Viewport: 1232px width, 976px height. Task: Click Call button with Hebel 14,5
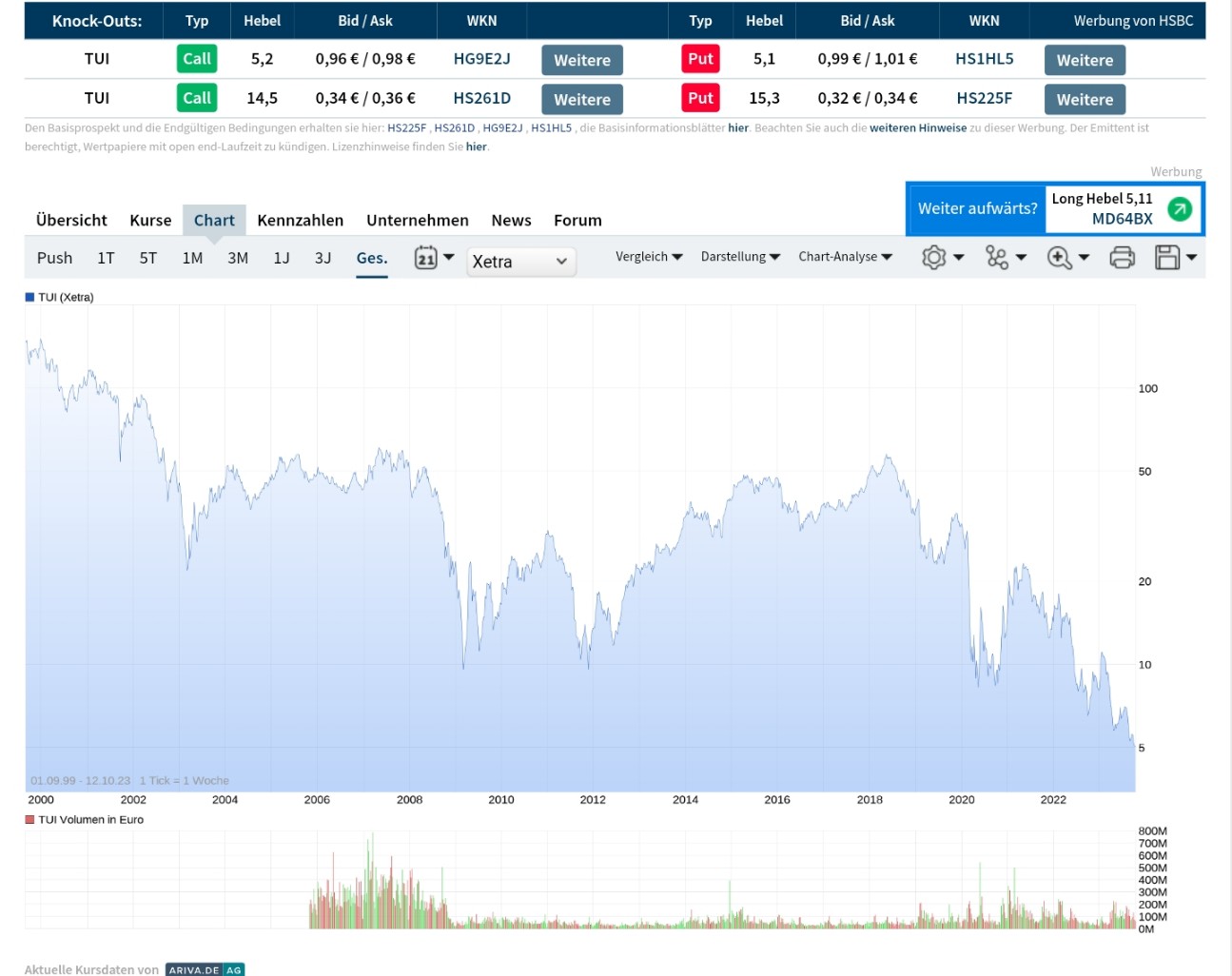pyautogui.click(x=197, y=98)
